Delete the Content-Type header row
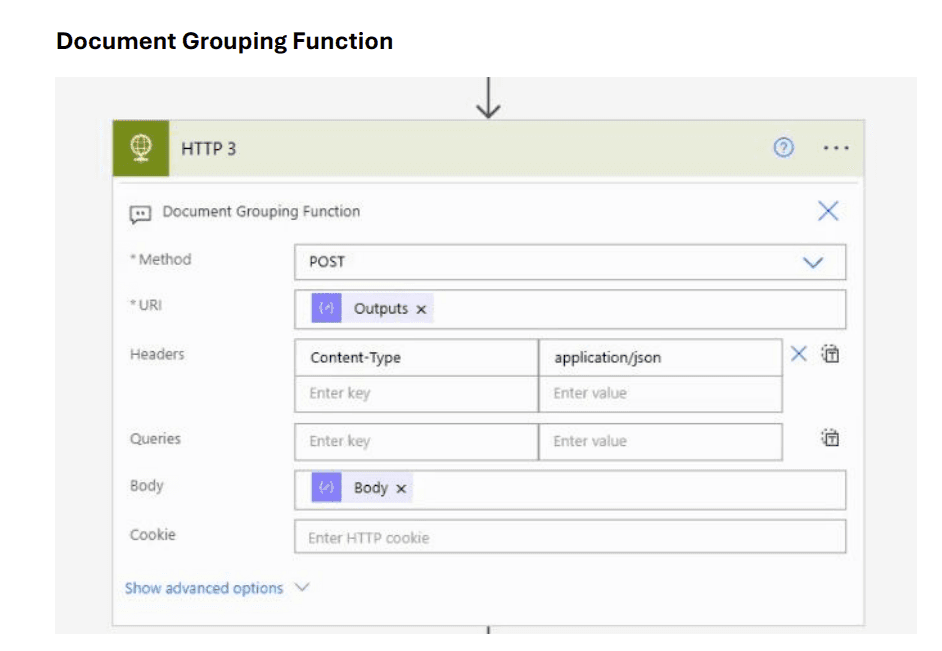The image size is (942, 651). pyautogui.click(x=798, y=354)
